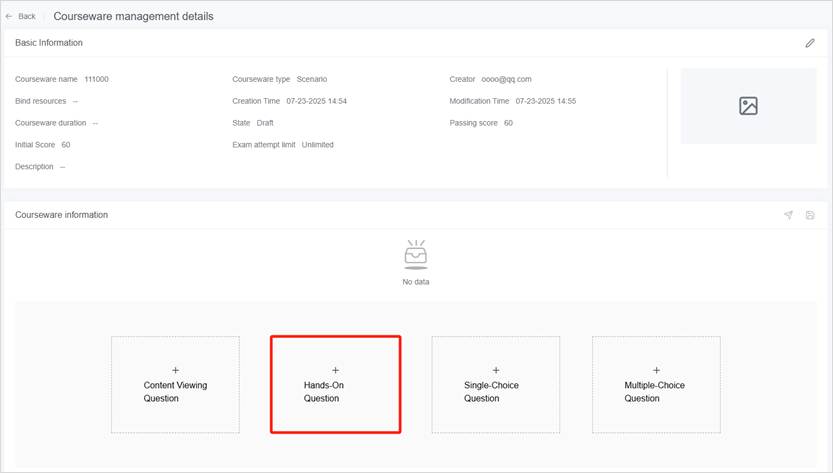Click the Modification Time value
The image size is (833, 473).
[x=545, y=101]
